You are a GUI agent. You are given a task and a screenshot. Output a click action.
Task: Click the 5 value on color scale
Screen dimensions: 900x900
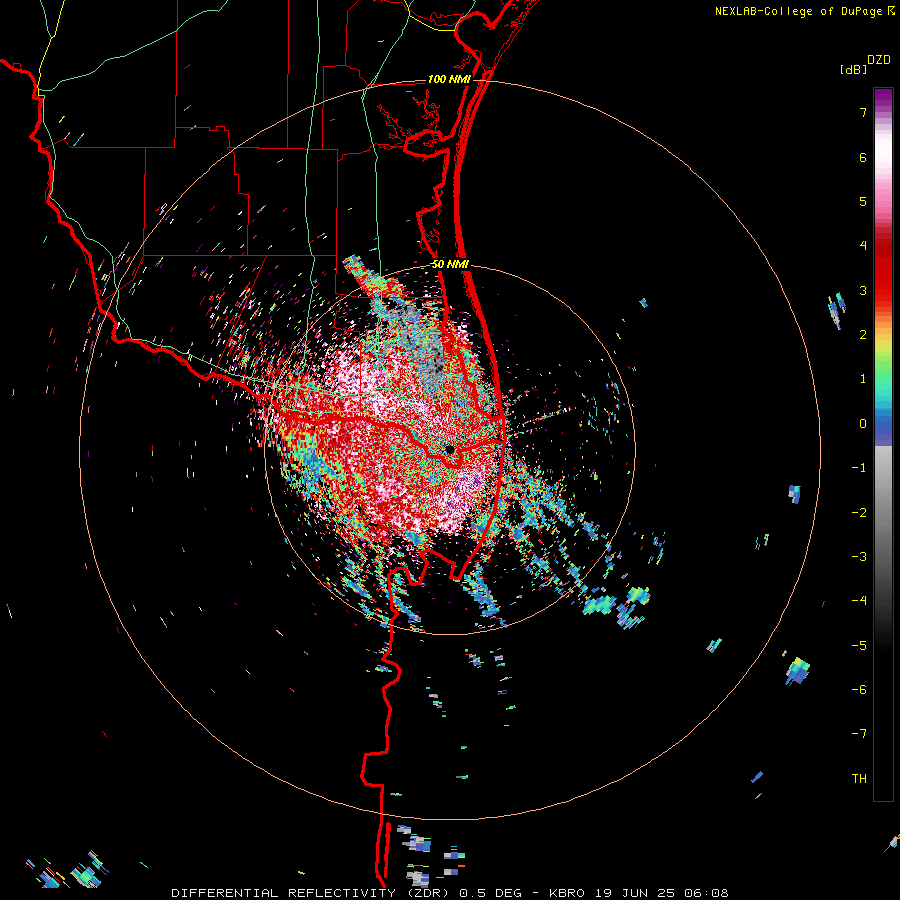point(863,201)
